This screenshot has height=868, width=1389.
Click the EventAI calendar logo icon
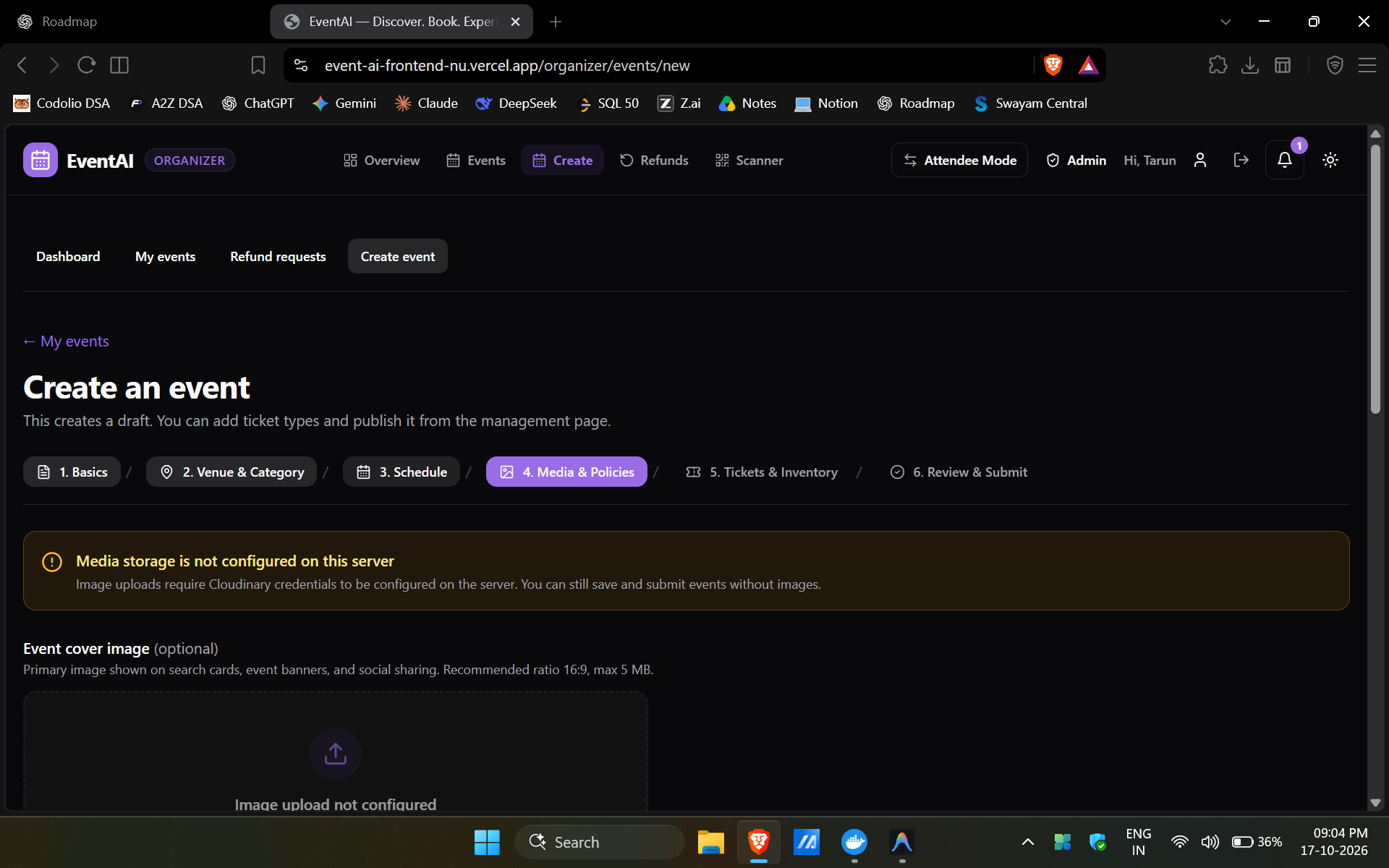[x=41, y=160]
